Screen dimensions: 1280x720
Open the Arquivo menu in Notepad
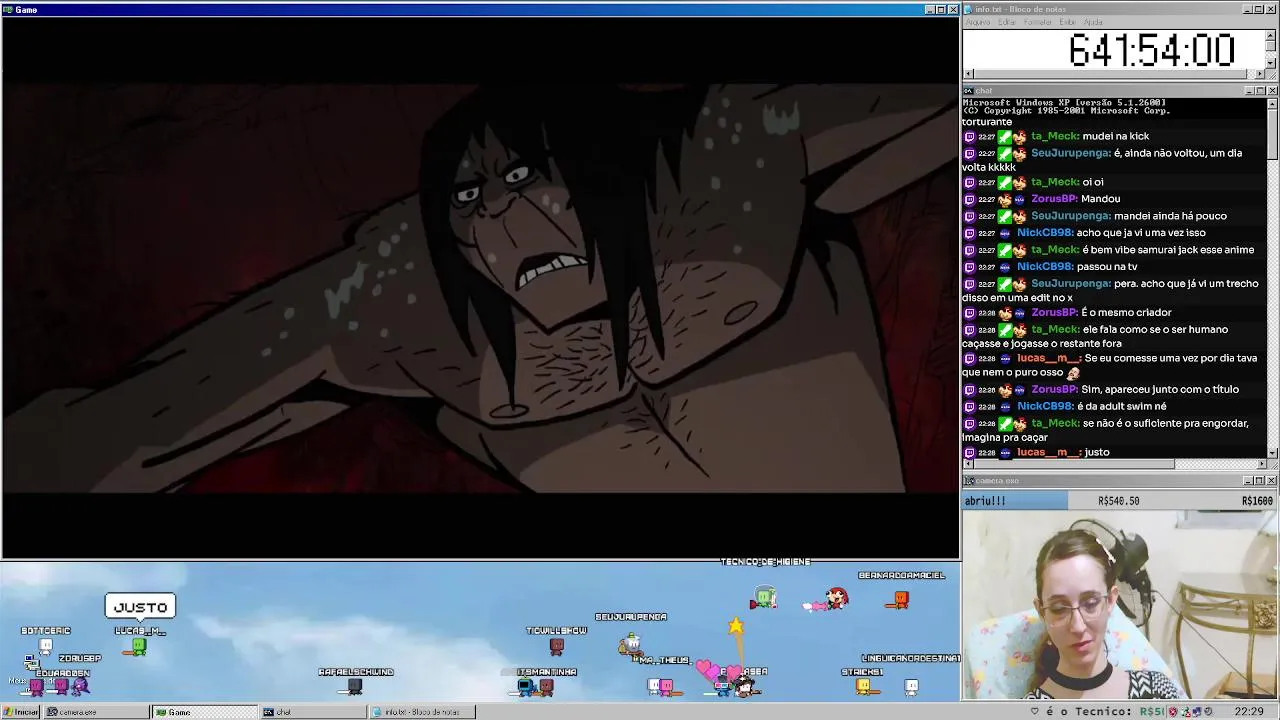pyautogui.click(x=978, y=22)
